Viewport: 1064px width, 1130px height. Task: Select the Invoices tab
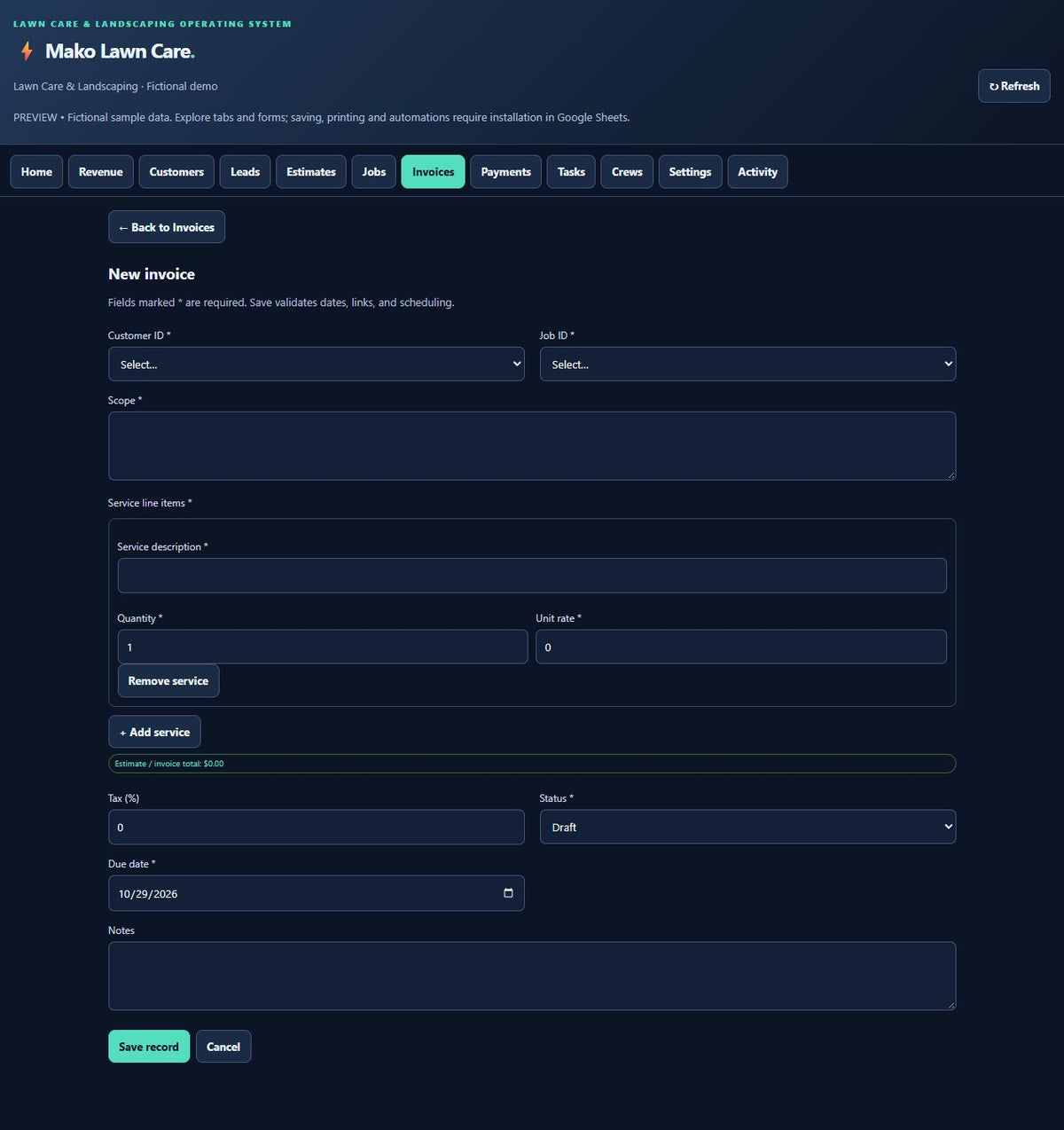pyautogui.click(x=433, y=172)
